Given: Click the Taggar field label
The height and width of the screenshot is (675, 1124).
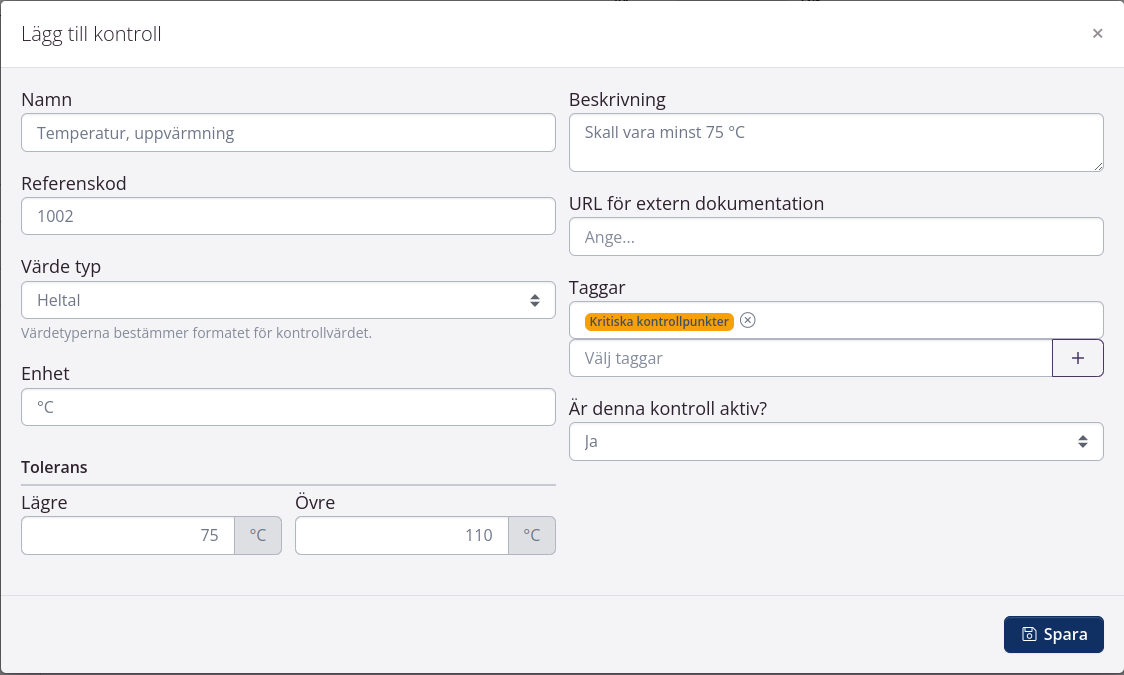Looking at the screenshot, I should [x=597, y=287].
